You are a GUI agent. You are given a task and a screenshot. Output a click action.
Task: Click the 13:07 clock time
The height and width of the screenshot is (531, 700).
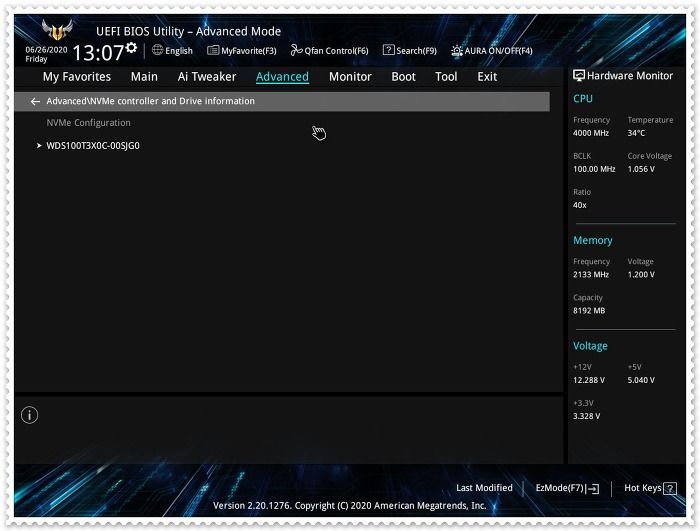[x=98, y=53]
